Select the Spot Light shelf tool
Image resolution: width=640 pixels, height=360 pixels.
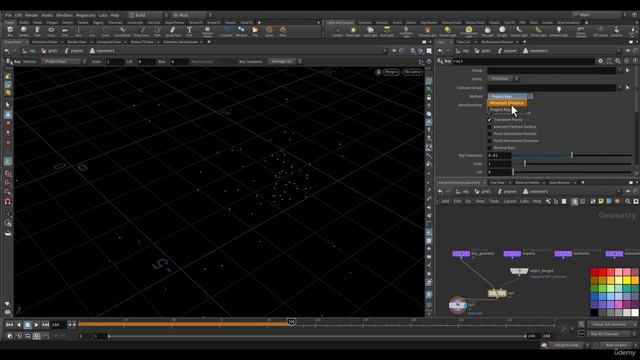coord(370,31)
